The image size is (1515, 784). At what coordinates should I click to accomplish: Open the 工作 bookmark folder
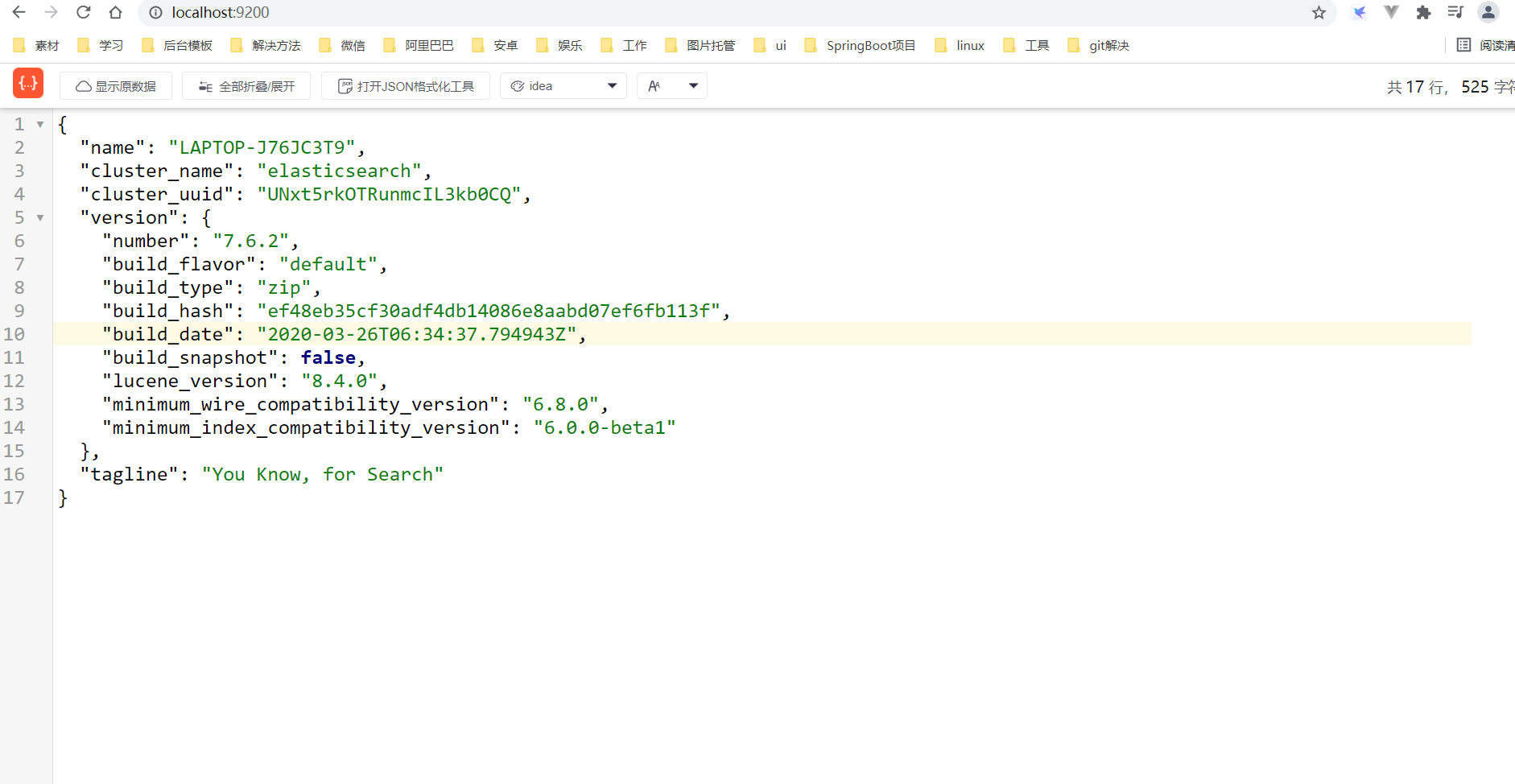(624, 45)
